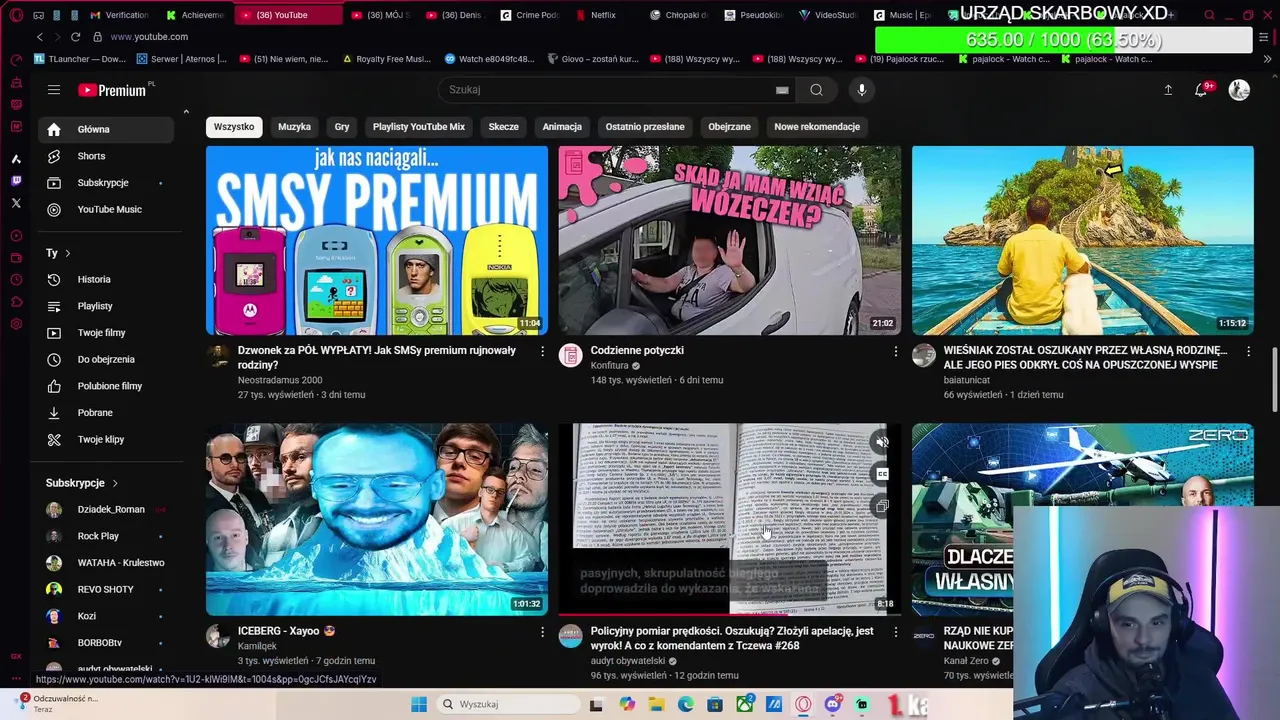Open Neostradamus 2000 channel avatar
1280x720 pixels.
point(218,356)
